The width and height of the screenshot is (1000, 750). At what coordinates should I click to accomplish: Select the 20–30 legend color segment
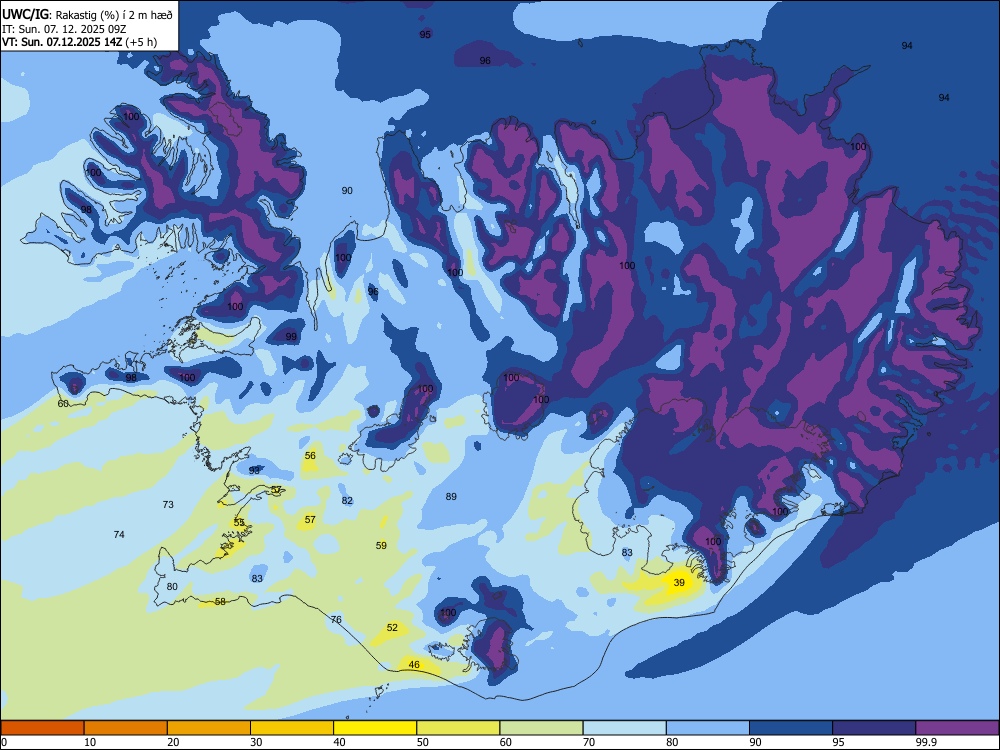pos(209,728)
